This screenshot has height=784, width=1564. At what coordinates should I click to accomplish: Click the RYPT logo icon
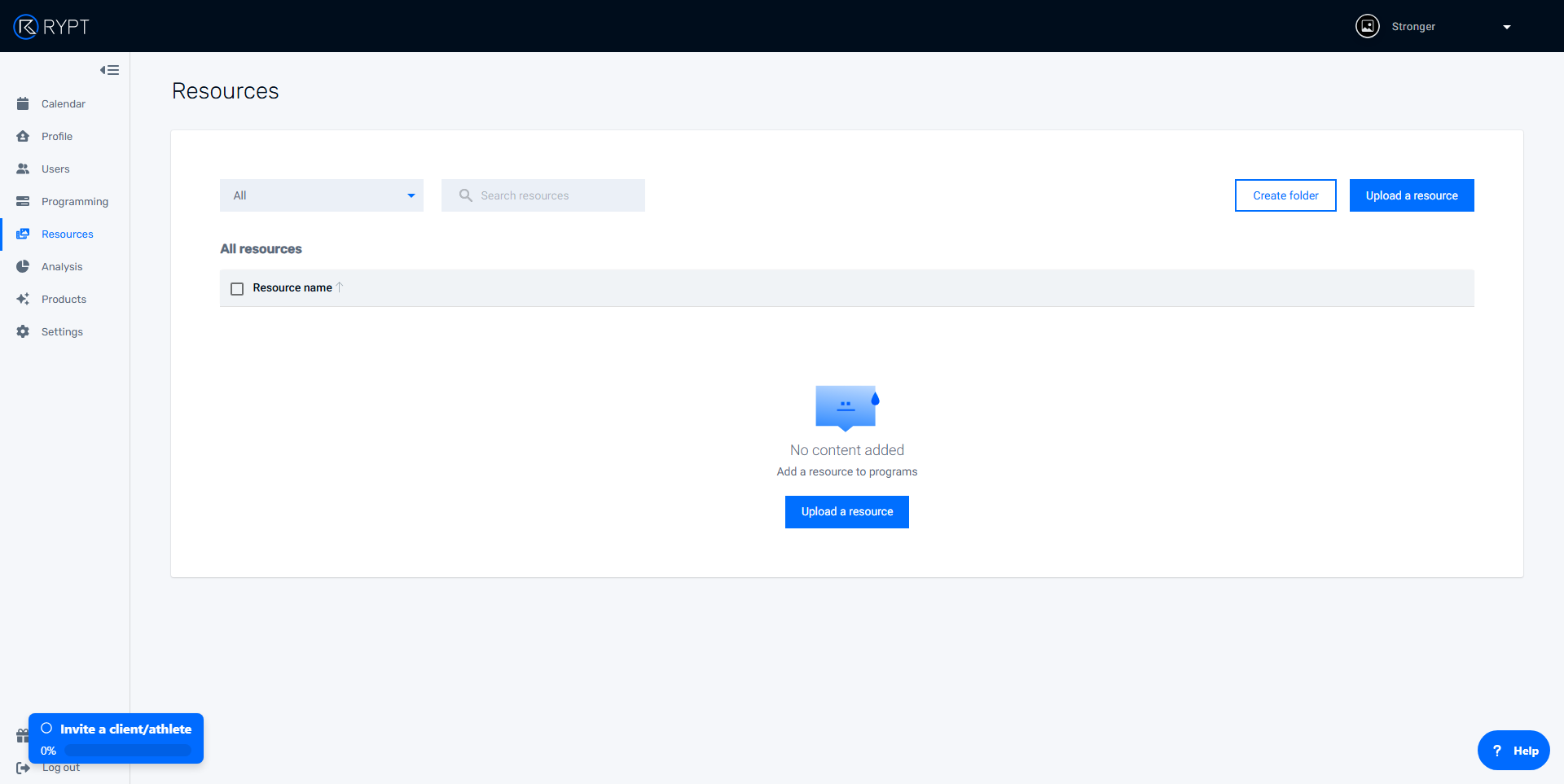(26, 27)
